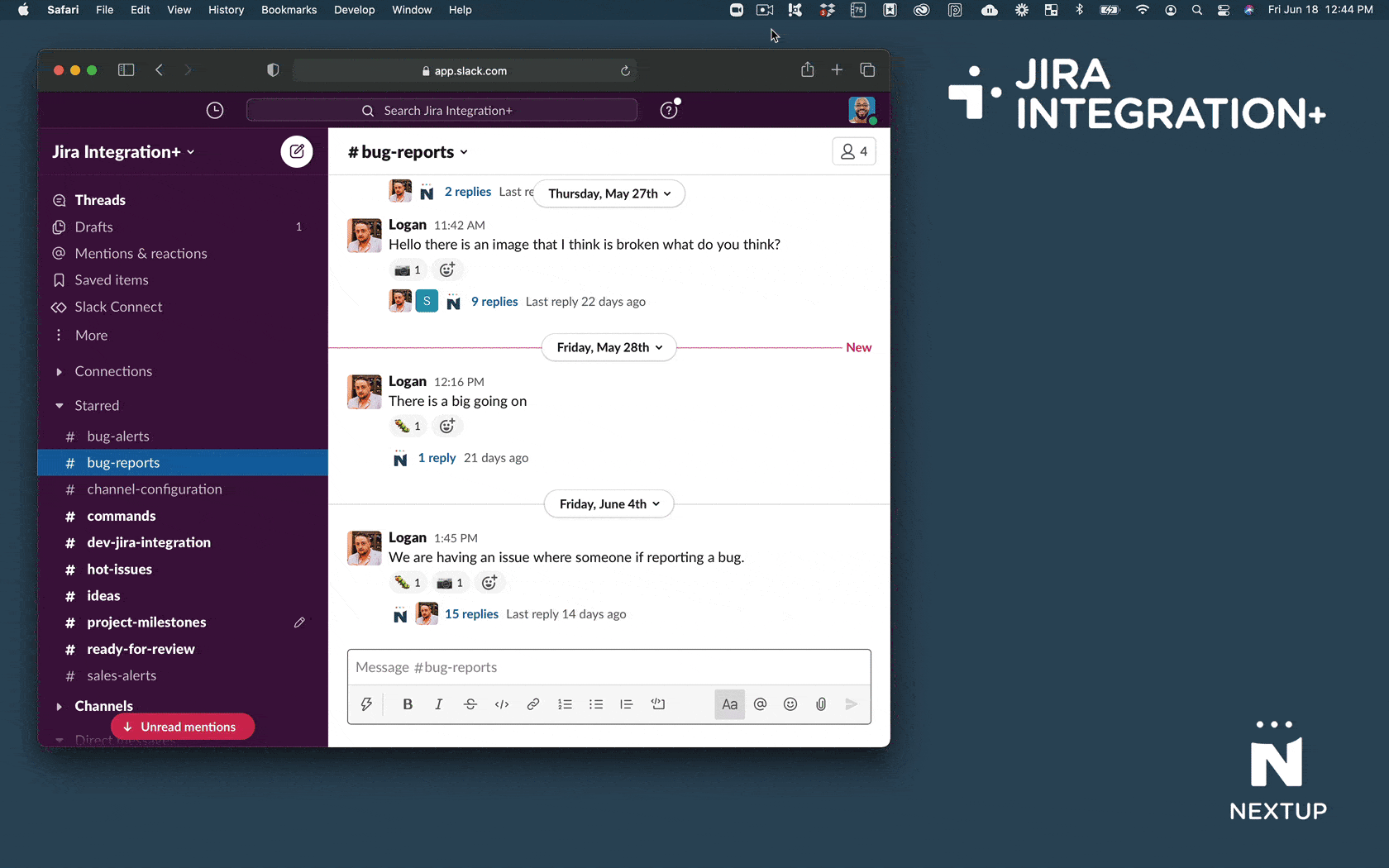Apply blockquote formatting icon
The width and height of the screenshot is (1389, 868).
tap(627, 704)
